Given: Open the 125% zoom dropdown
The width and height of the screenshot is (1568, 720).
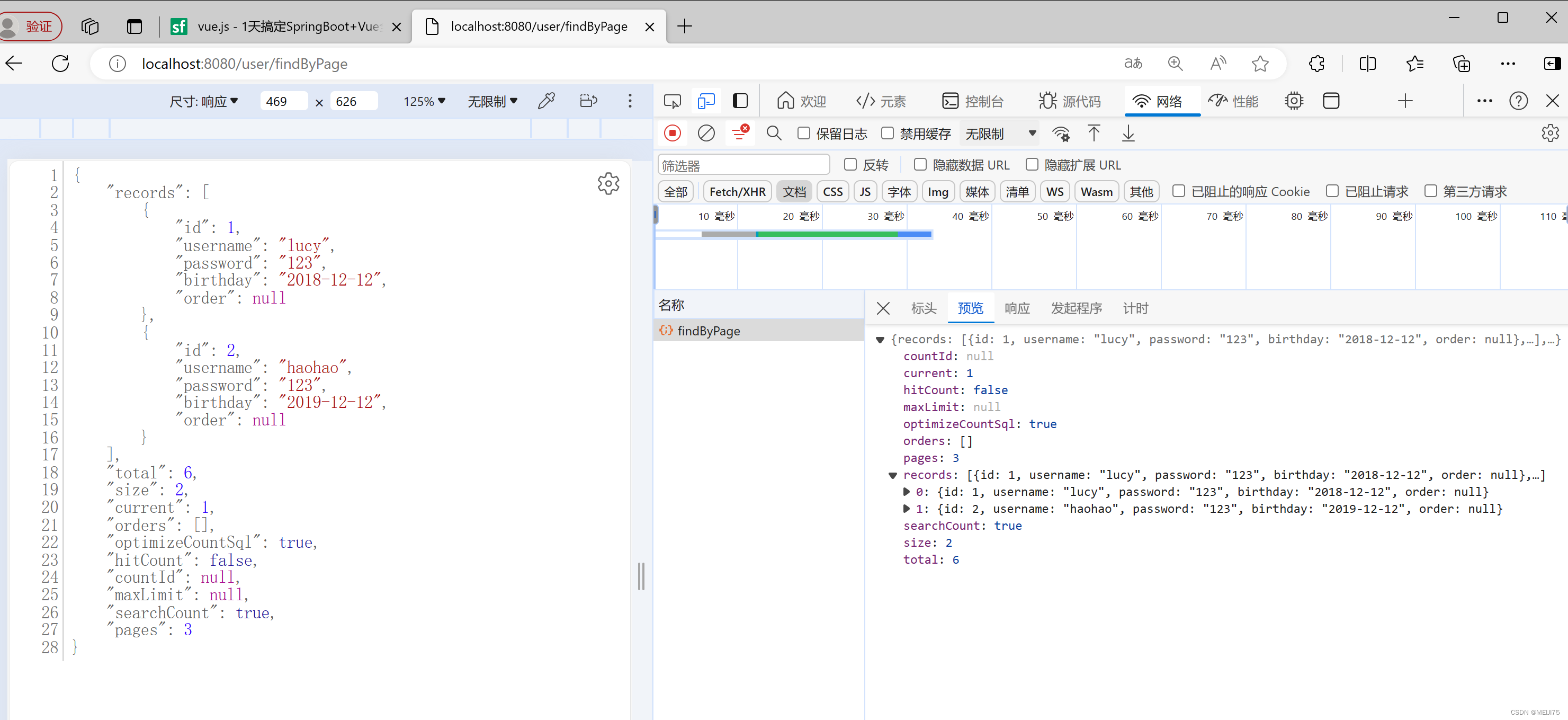Looking at the screenshot, I should point(424,101).
